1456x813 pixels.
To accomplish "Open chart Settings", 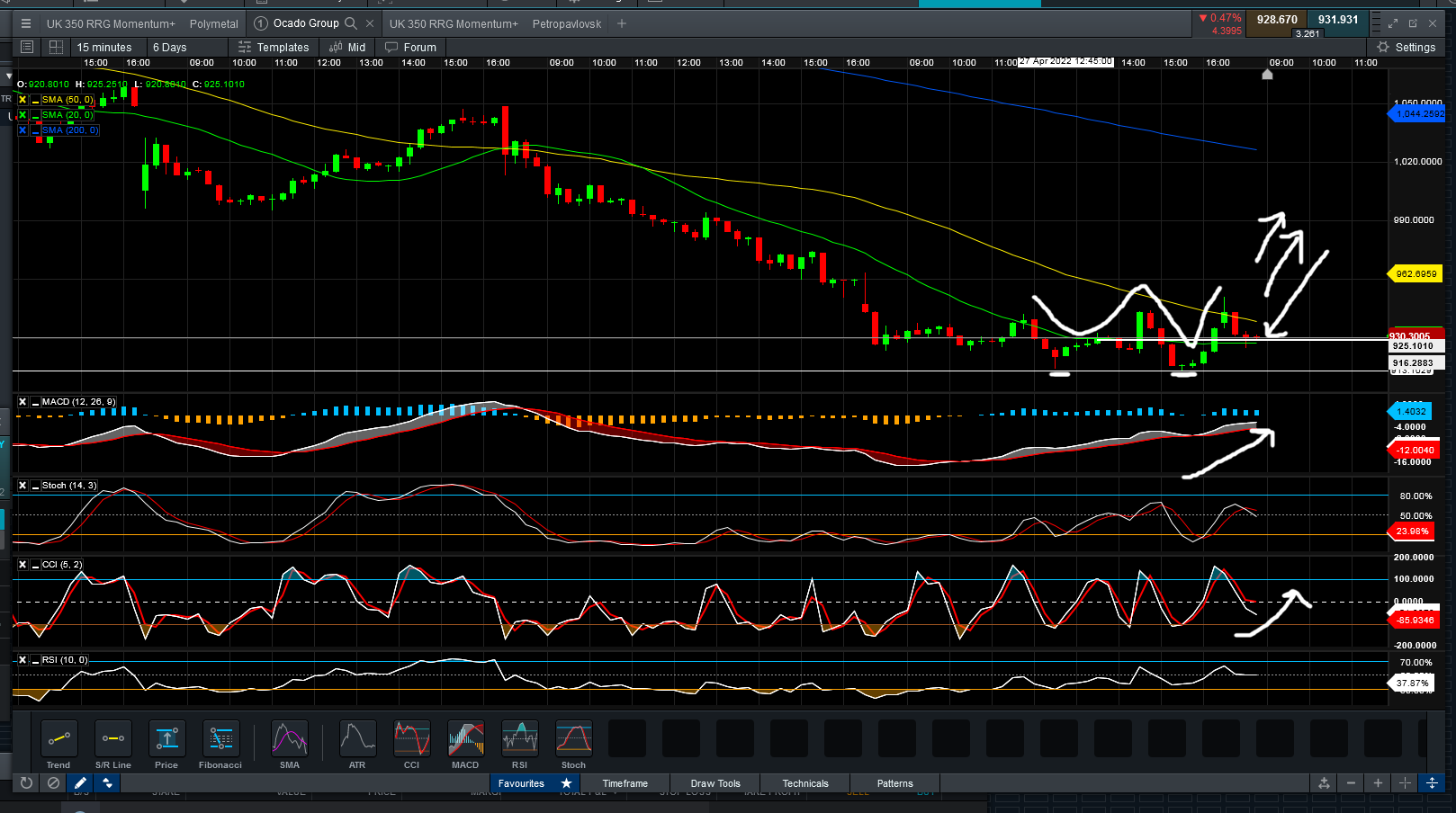I will [1407, 48].
